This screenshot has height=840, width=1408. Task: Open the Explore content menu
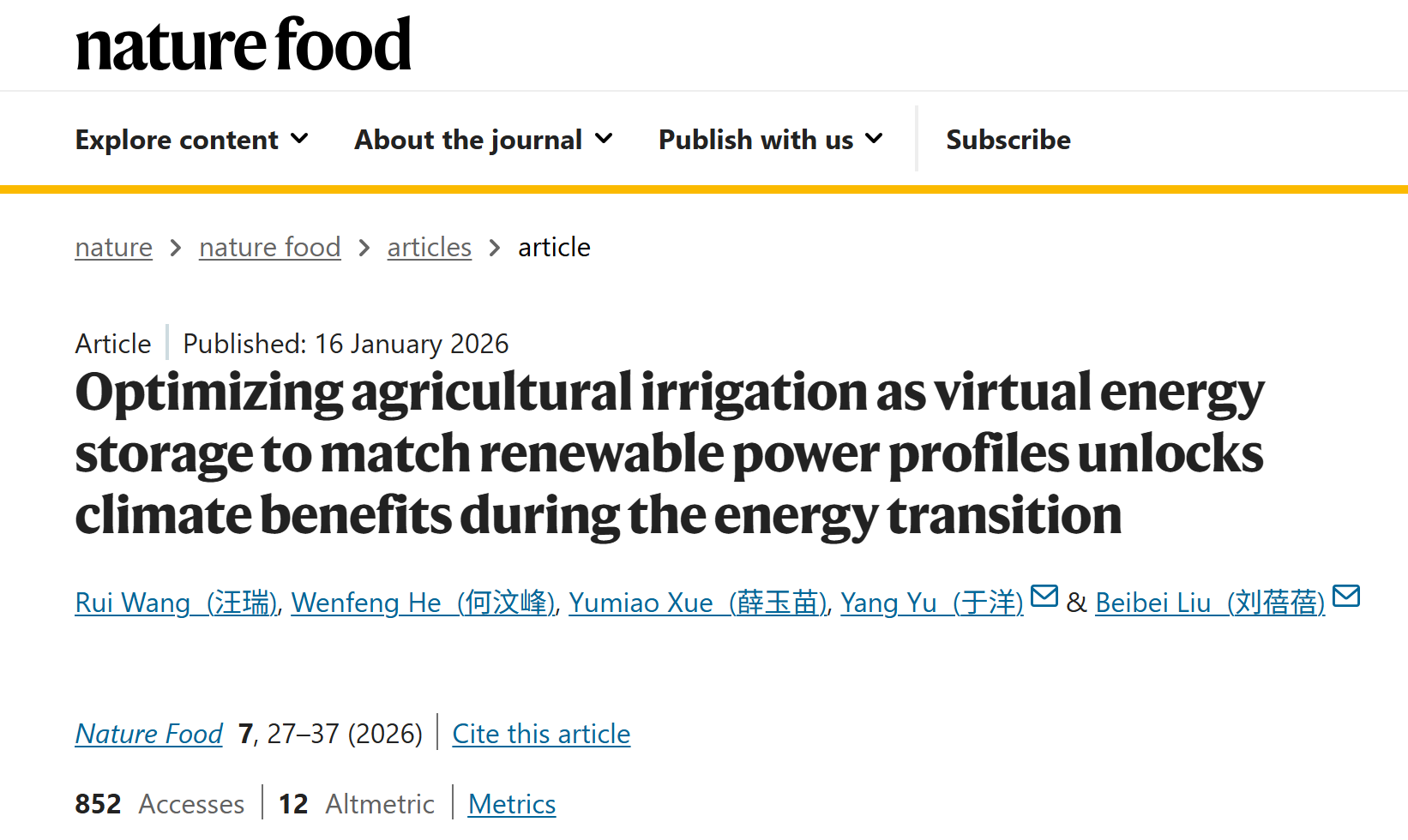(x=177, y=140)
